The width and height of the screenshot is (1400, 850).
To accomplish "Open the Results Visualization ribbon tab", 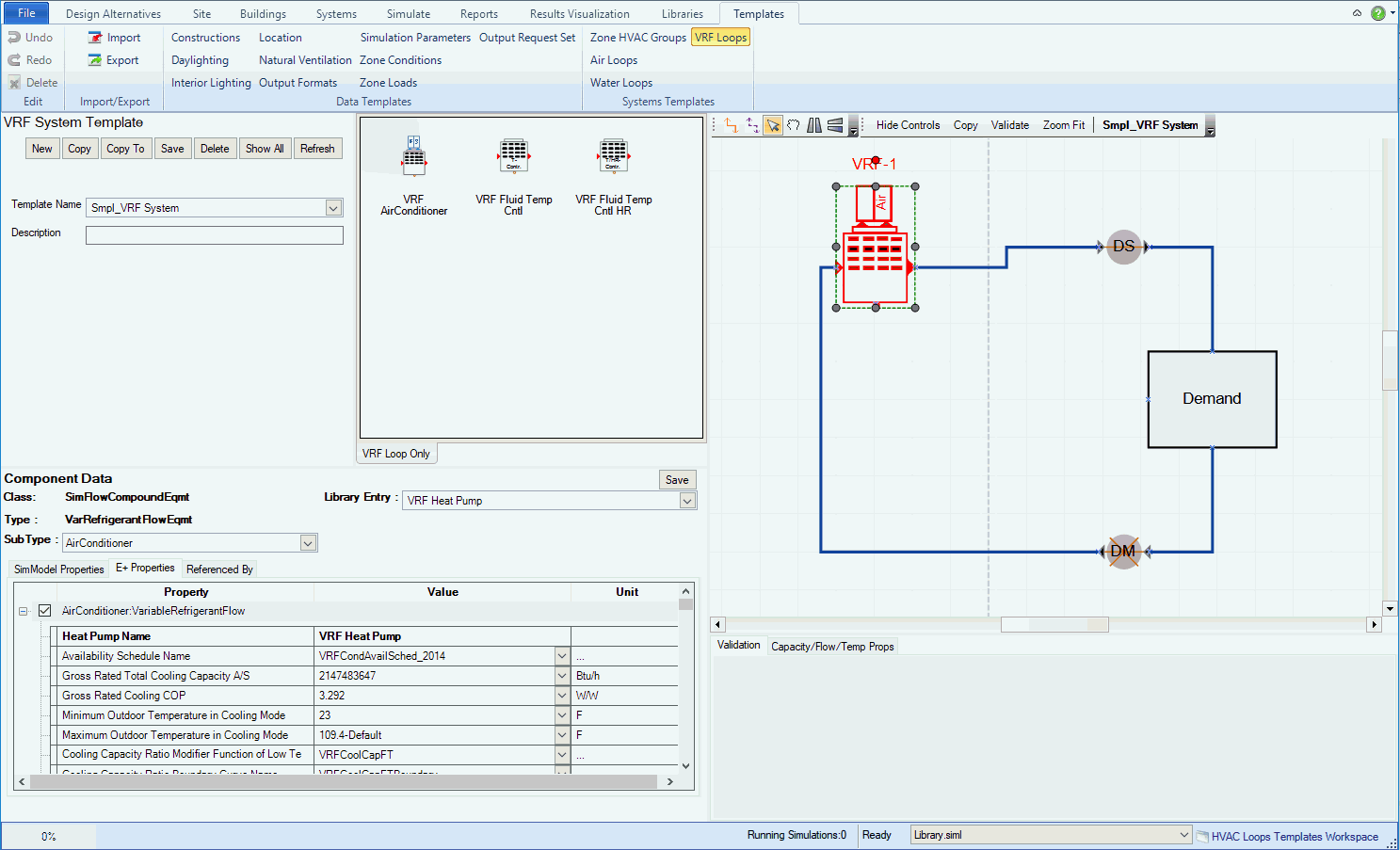I will pos(579,14).
